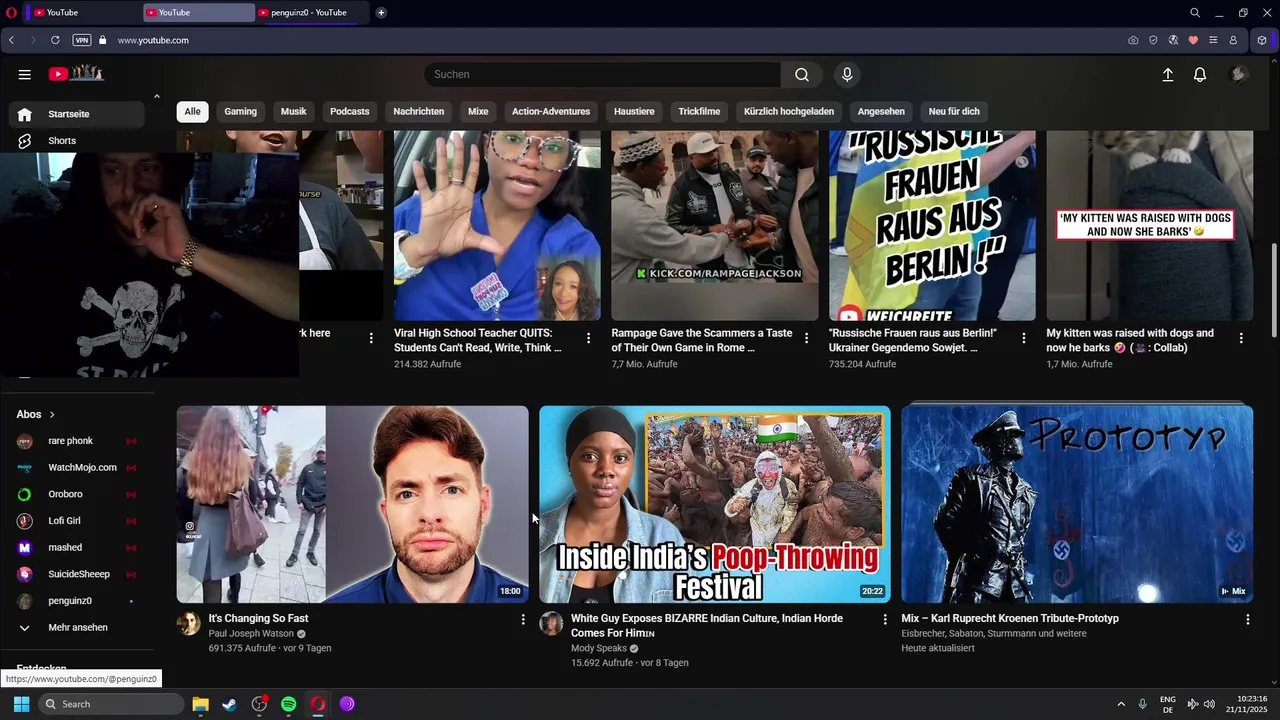Select the Neu für dich chip
This screenshot has width=1280, height=720.
(954, 111)
